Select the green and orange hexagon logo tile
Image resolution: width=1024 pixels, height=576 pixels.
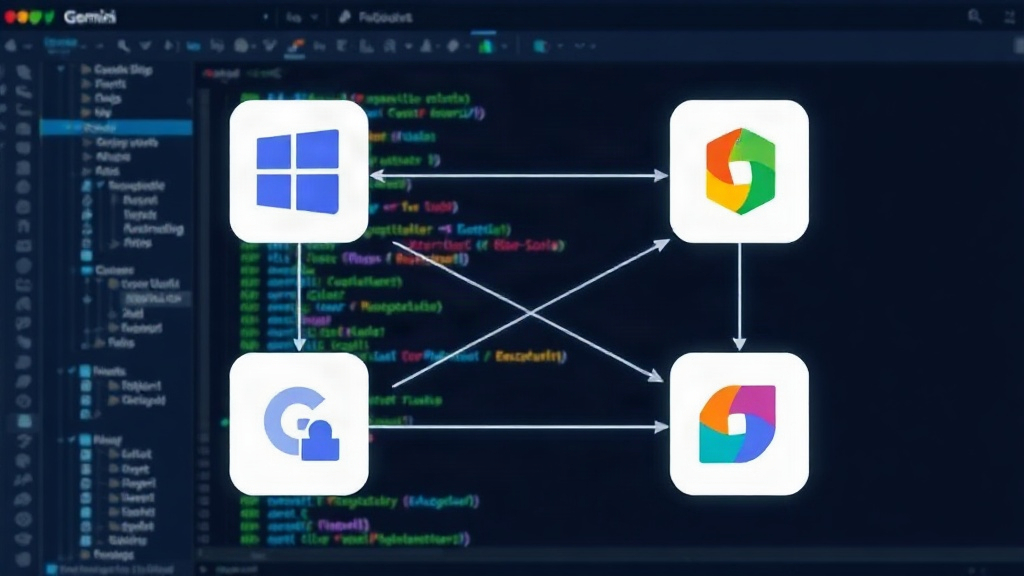point(739,171)
